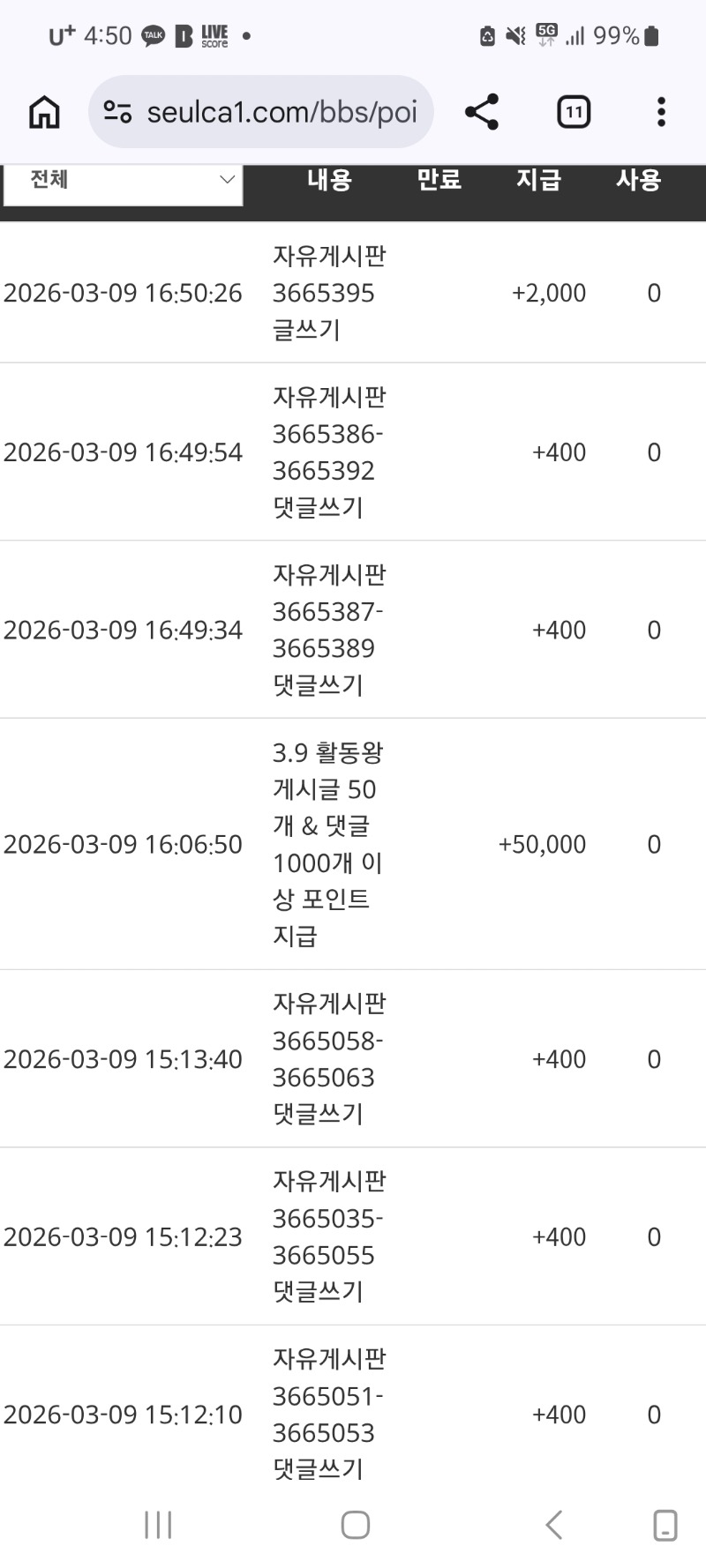Image resolution: width=706 pixels, height=1568 pixels.
Task: Tap the 내용 column header
Action: (x=329, y=180)
